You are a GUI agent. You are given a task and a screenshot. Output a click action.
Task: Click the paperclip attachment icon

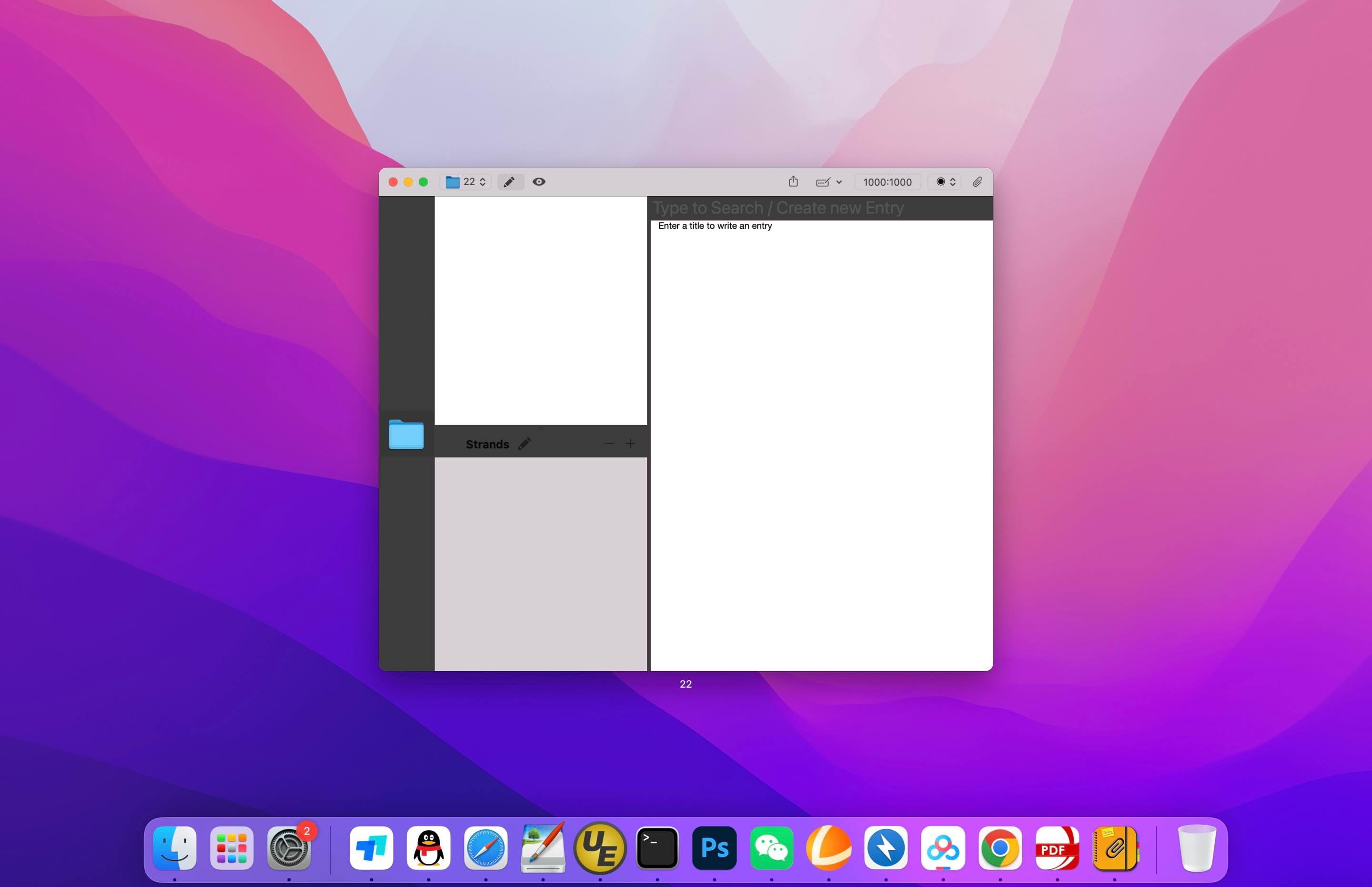pyautogui.click(x=978, y=182)
